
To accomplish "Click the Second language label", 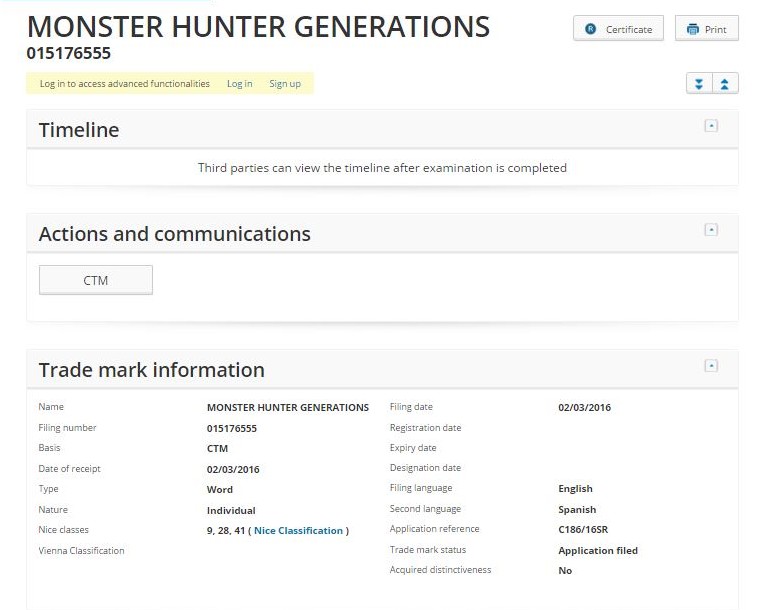I will [x=426, y=509].
